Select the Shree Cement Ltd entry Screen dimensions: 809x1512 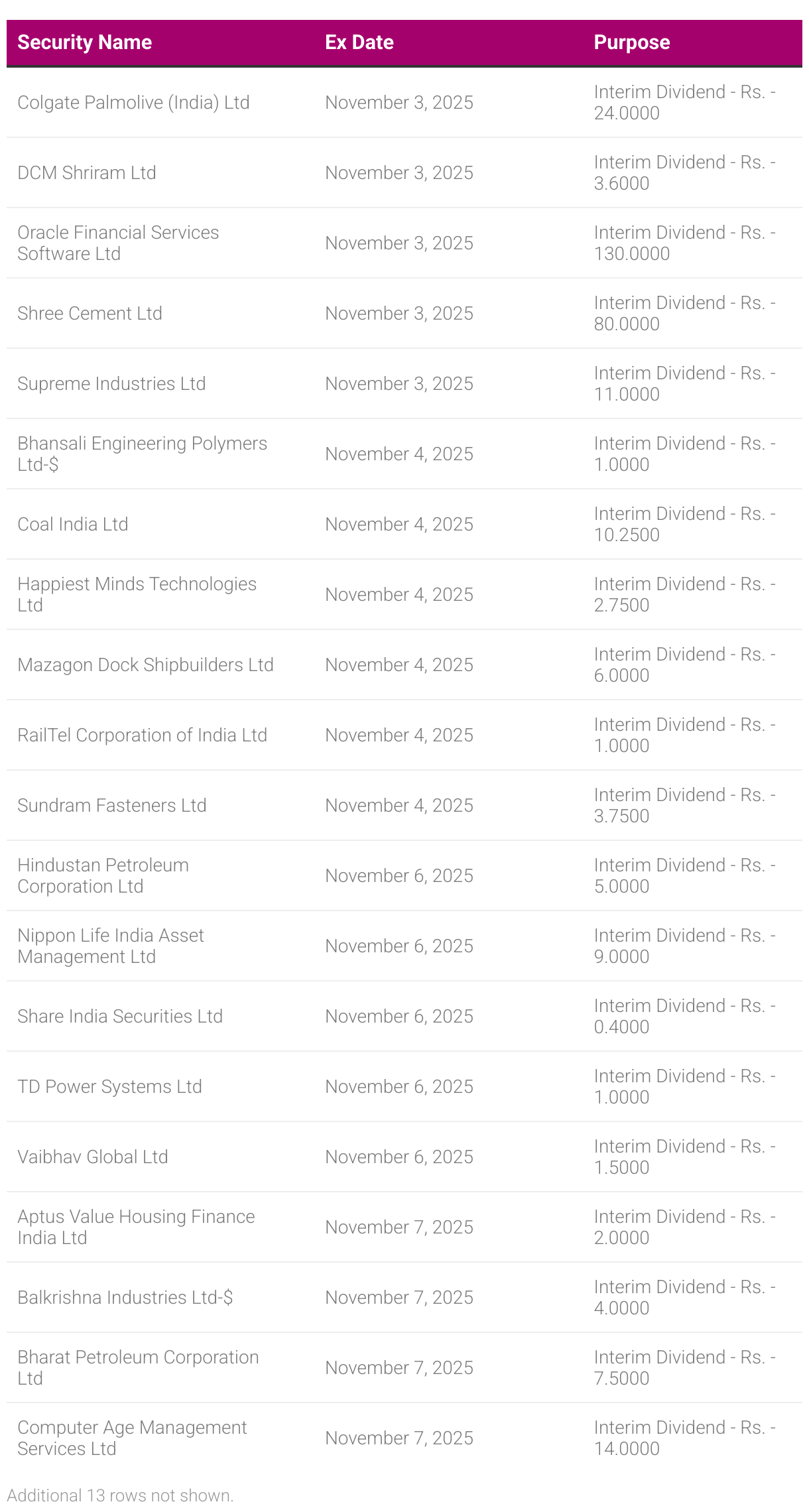(90, 314)
